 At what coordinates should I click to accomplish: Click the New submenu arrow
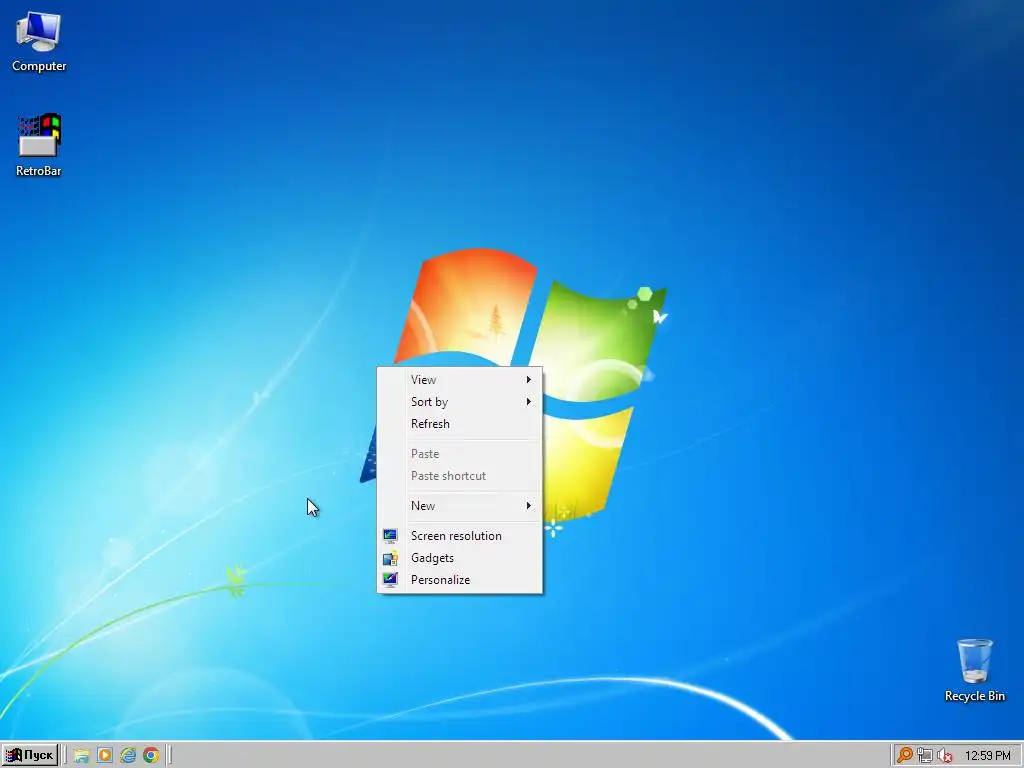coord(529,506)
